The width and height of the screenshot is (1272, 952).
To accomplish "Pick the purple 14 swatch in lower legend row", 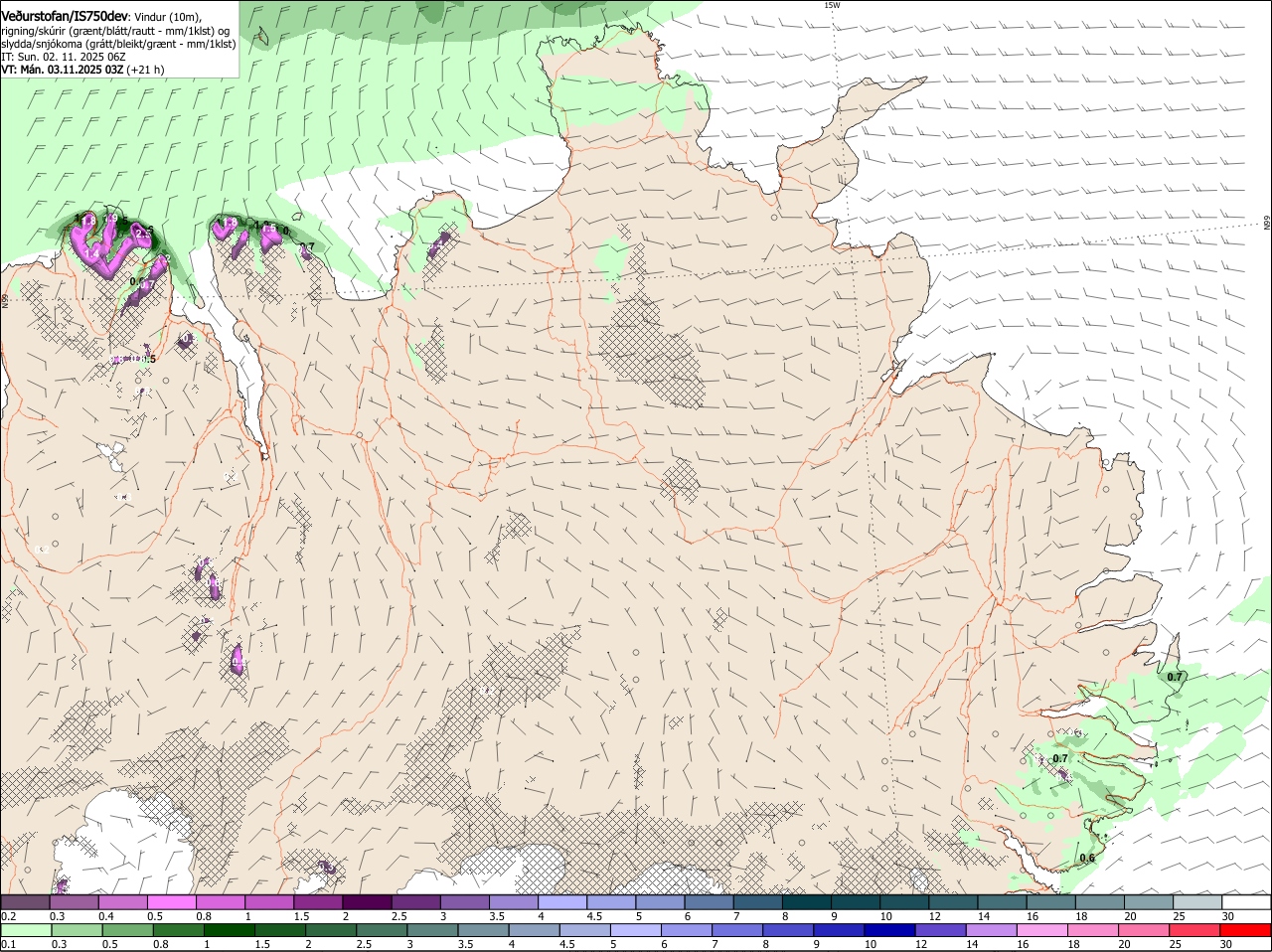I will coord(992,930).
